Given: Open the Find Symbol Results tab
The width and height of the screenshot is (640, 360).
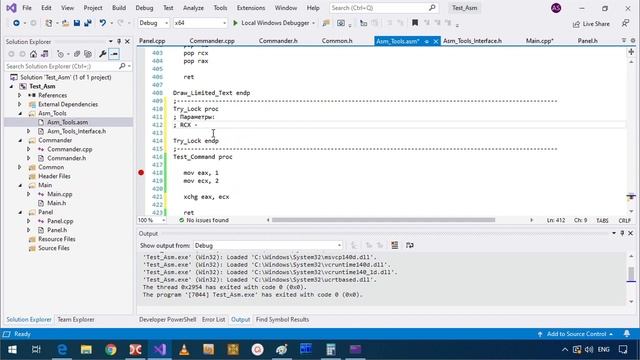Looking at the screenshot, I should coord(282,320).
